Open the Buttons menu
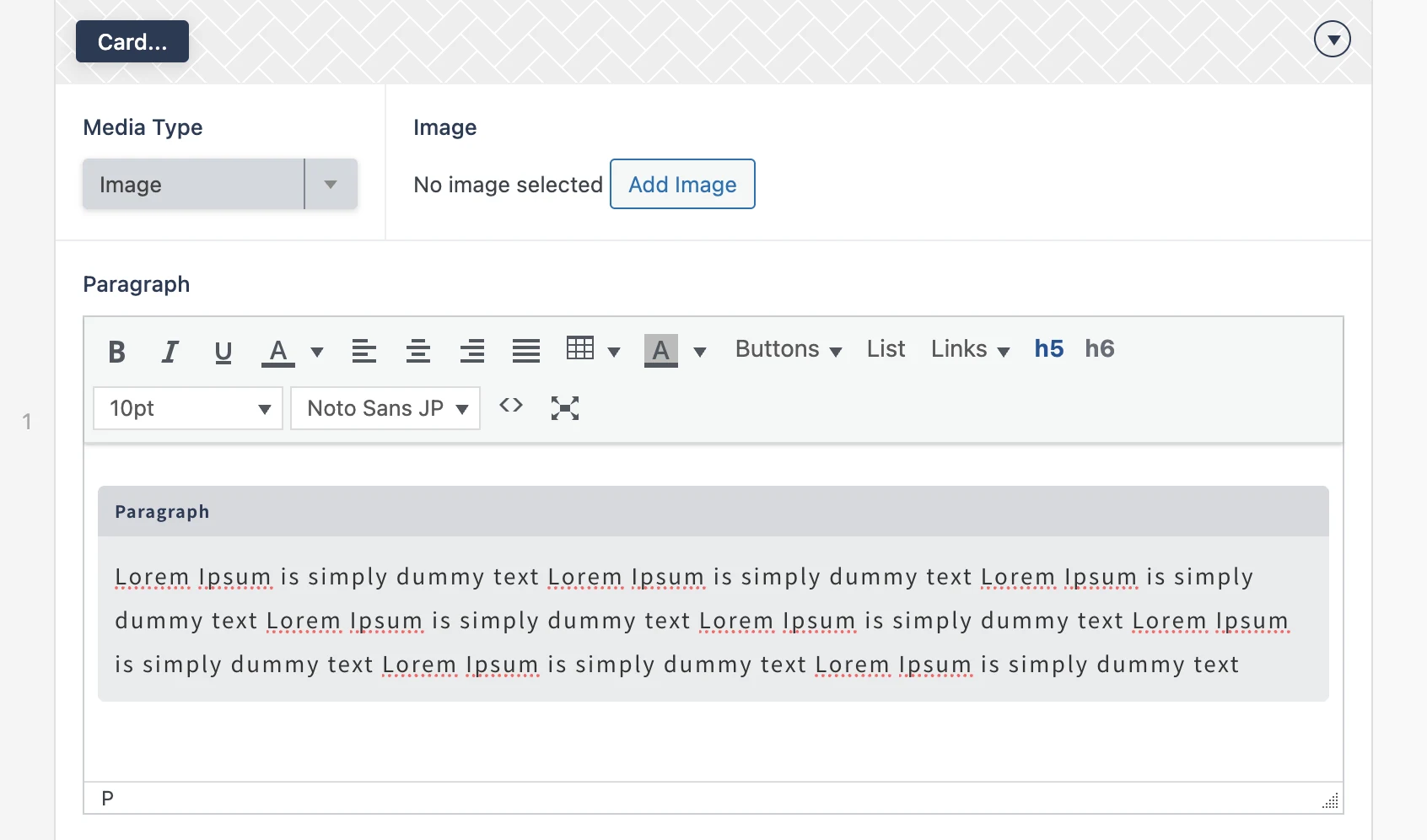 coord(788,349)
